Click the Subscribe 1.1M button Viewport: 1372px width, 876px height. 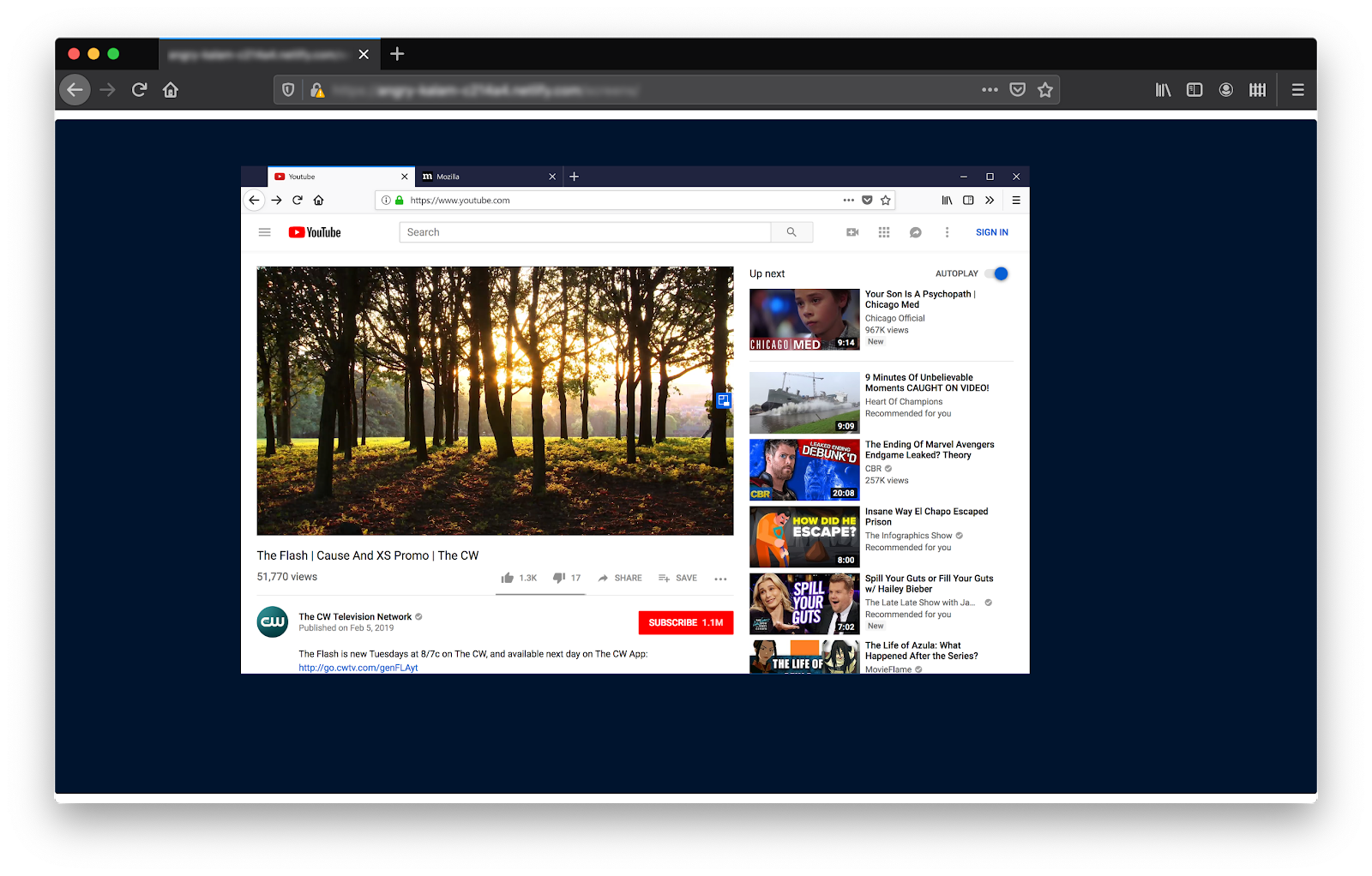(686, 622)
